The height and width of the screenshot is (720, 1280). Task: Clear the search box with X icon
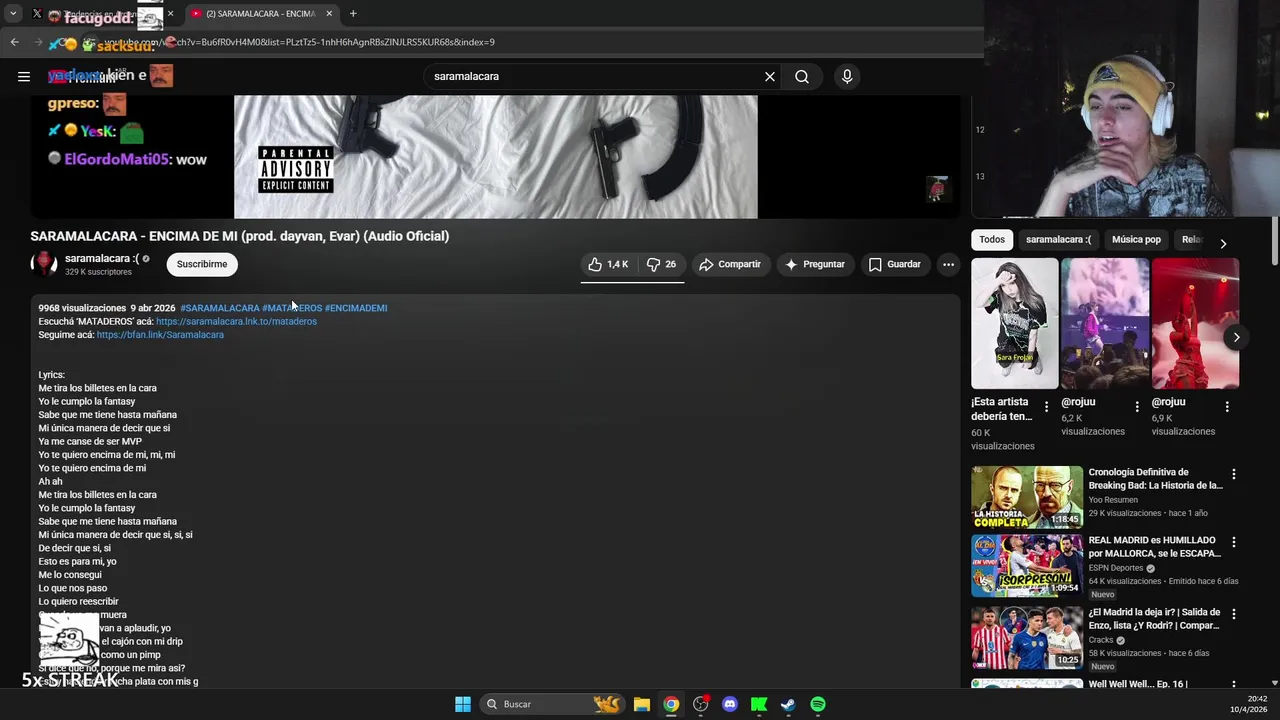(x=770, y=76)
